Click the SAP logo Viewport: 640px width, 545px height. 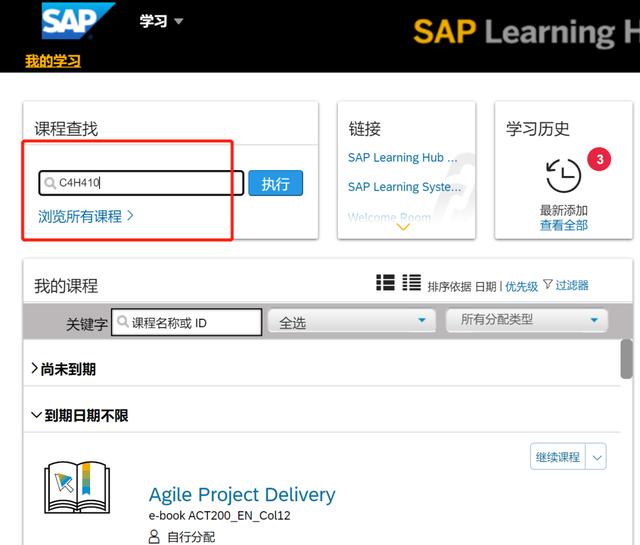pos(78,20)
